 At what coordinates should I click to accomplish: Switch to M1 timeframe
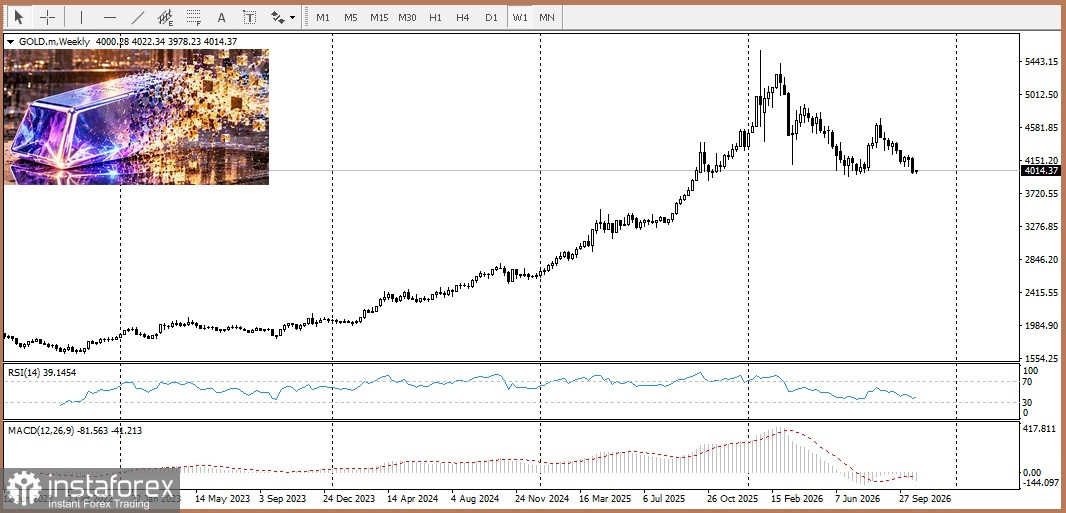click(323, 18)
